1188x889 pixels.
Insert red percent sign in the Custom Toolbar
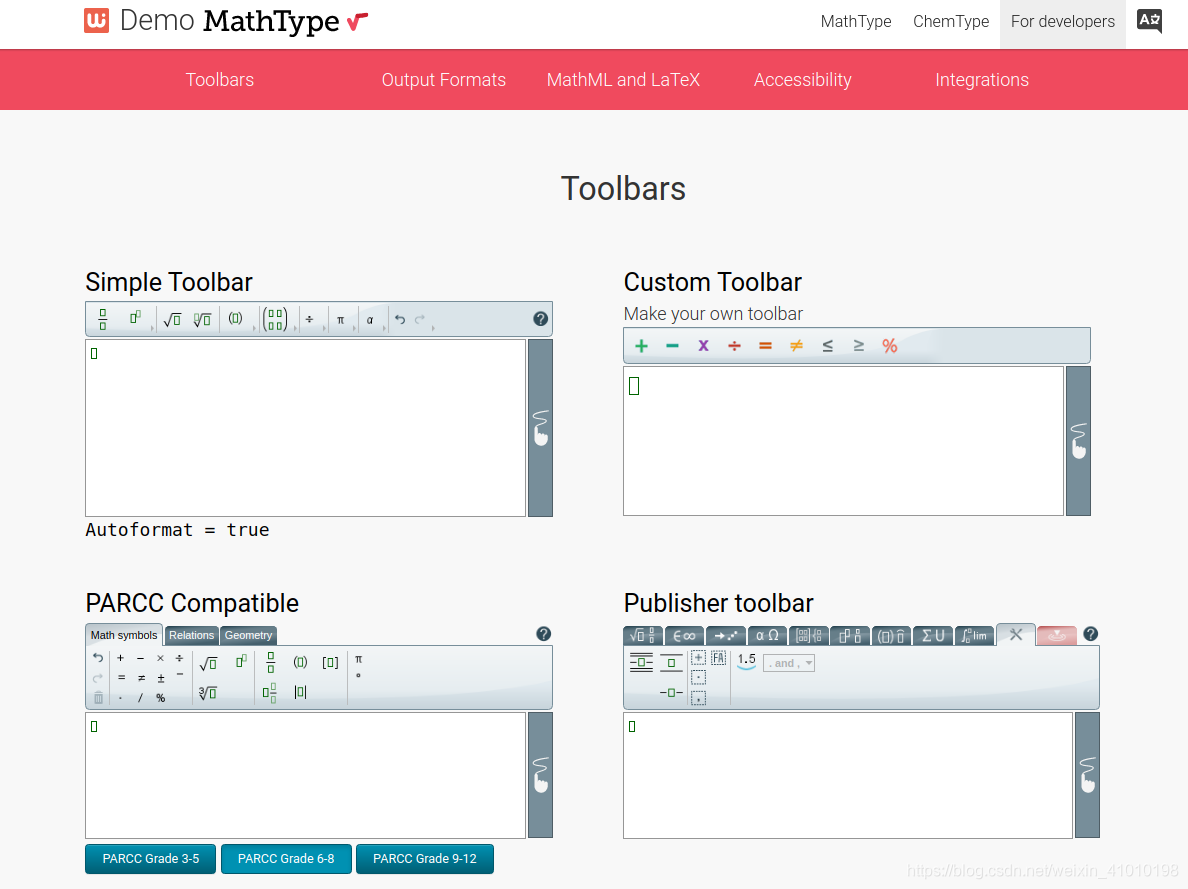pyautogui.click(x=889, y=346)
